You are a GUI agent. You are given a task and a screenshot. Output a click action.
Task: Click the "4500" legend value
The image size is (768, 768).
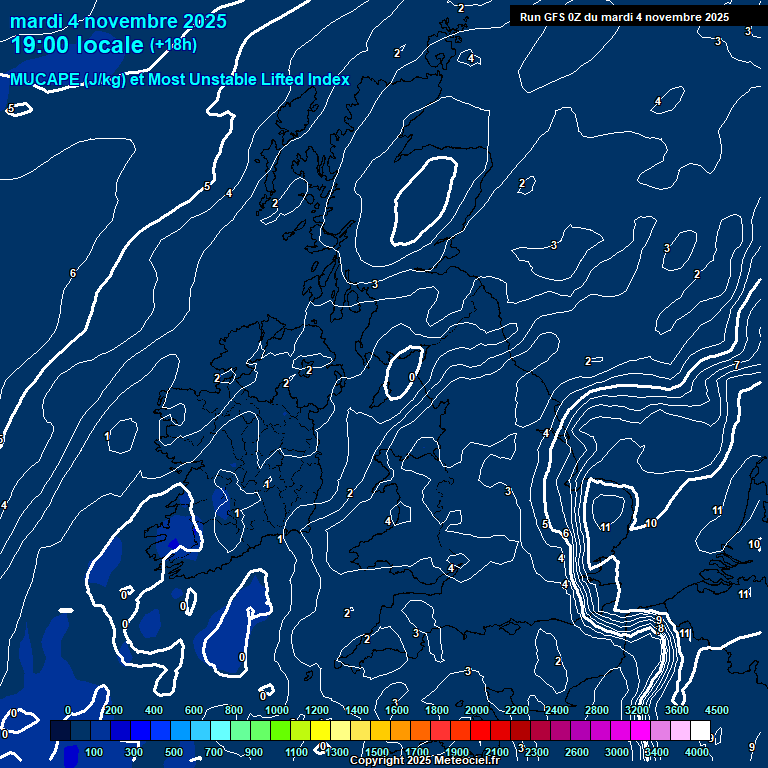tap(717, 710)
